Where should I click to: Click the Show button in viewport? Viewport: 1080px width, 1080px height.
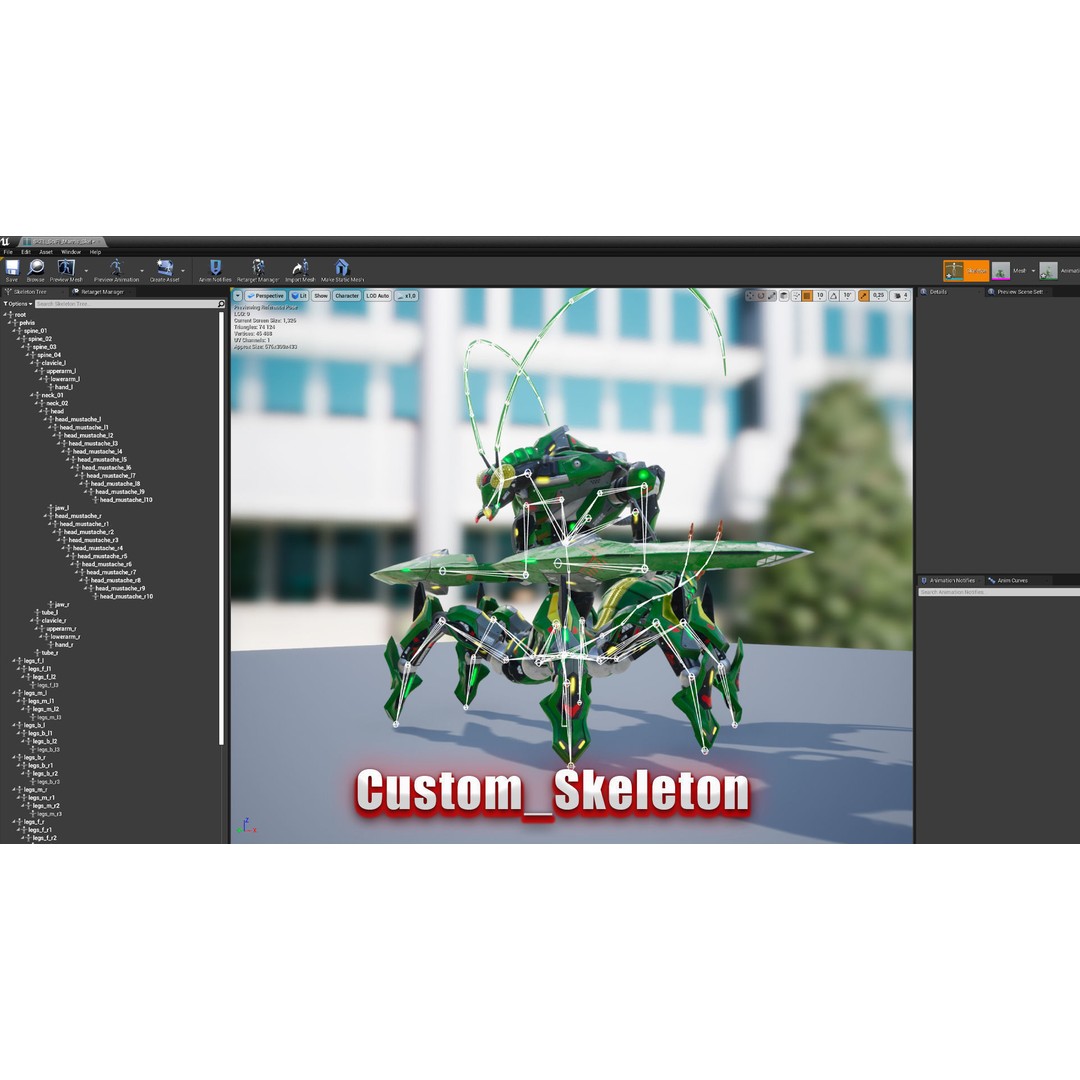point(321,295)
